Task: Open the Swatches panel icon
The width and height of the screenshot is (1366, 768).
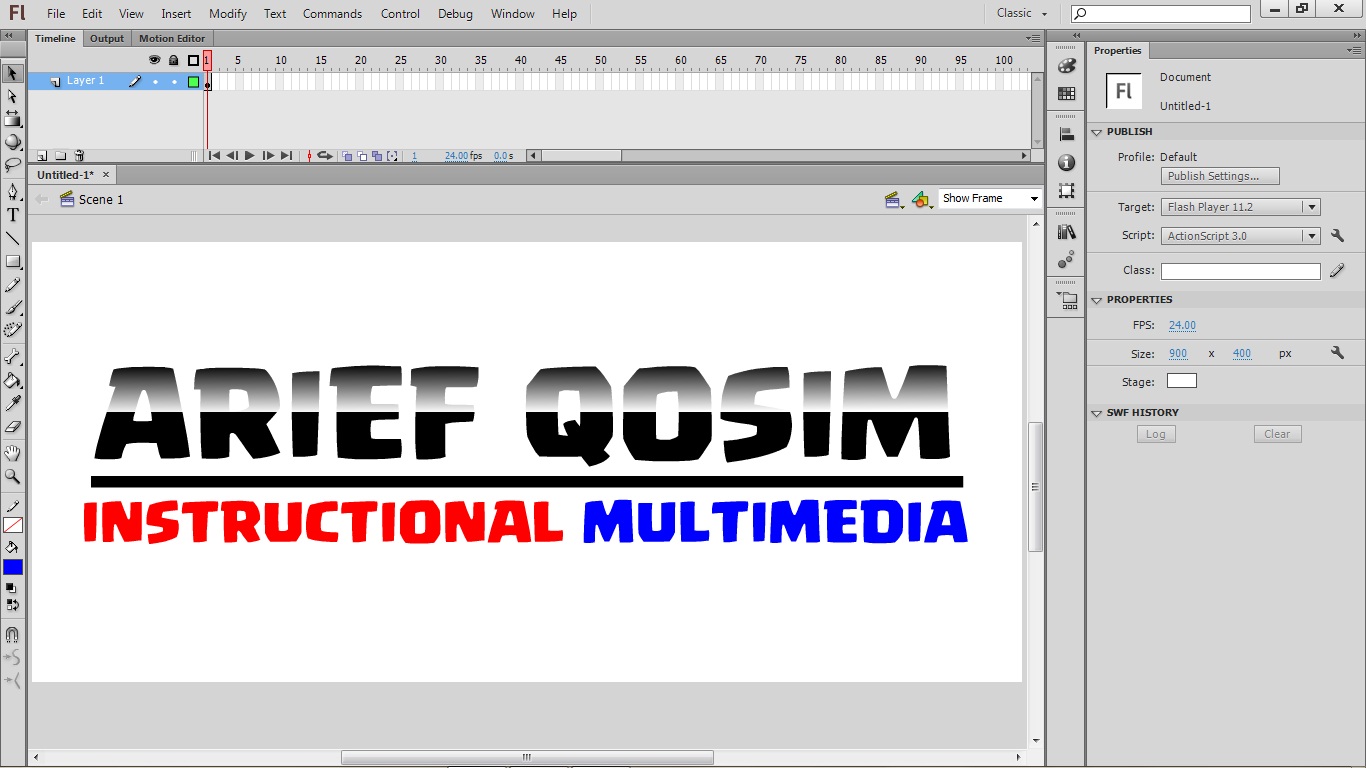Action: point(1067,94)
